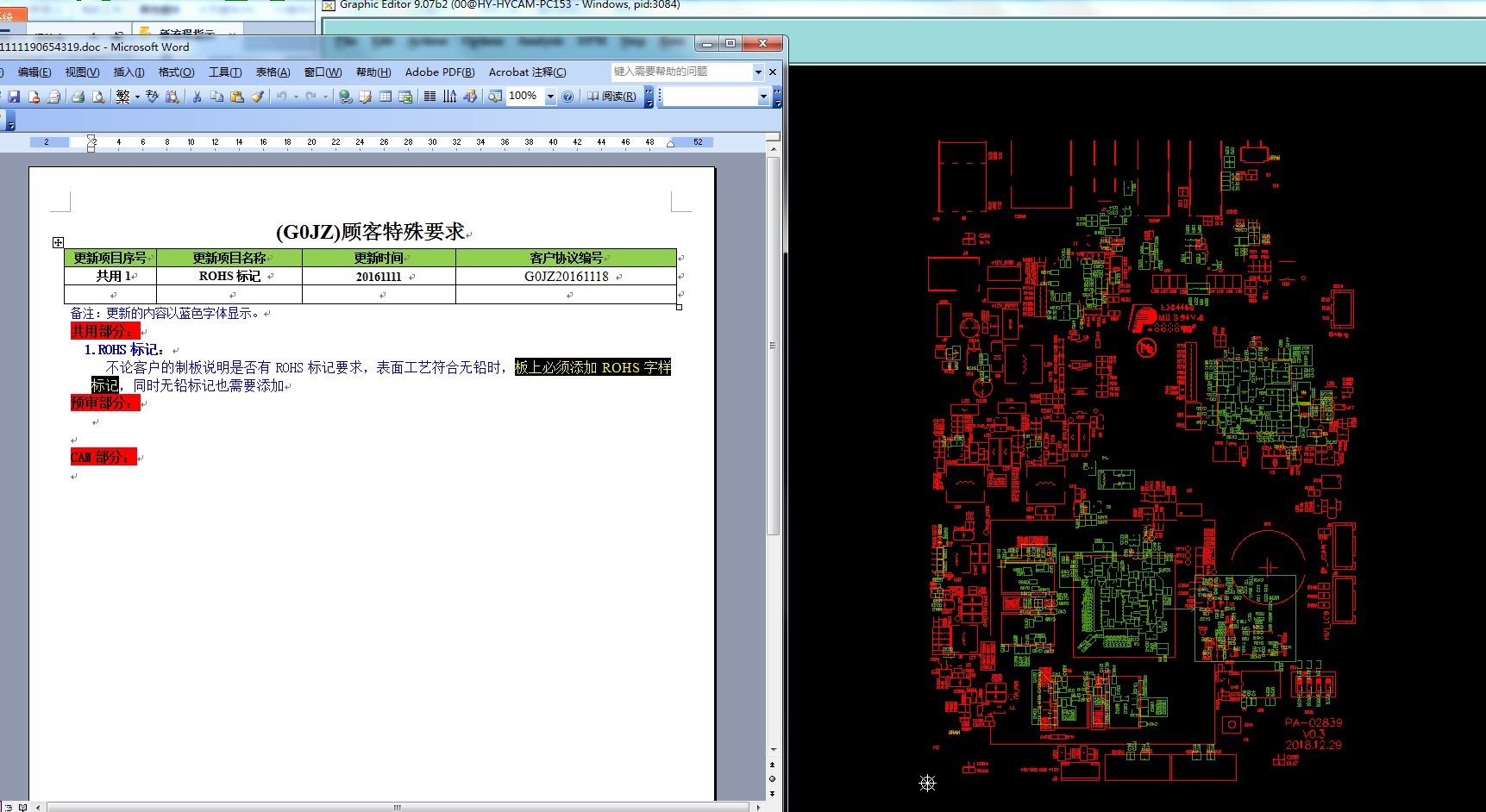Click the 繁 Chinese conversion icon
Image resolution: width=1486 pixels, height=812 pixels.
point(122,97)
